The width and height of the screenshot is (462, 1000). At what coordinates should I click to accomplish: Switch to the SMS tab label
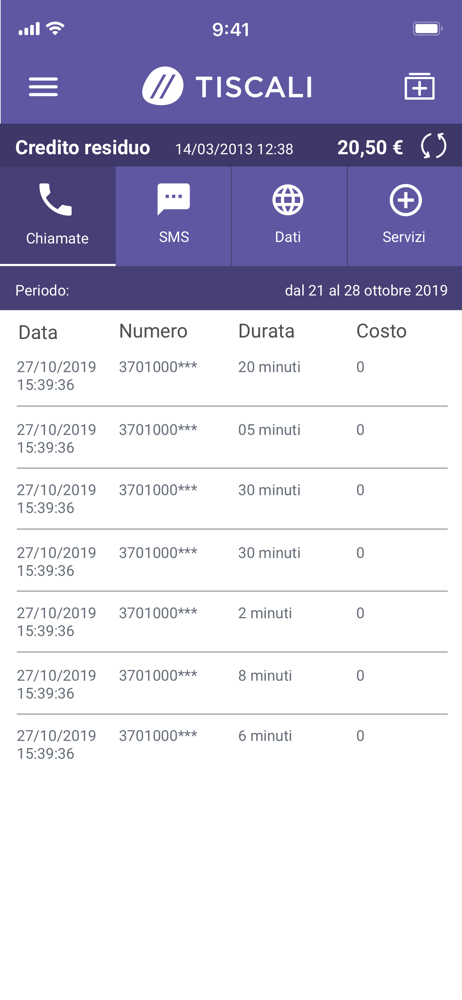coord(174,237)
